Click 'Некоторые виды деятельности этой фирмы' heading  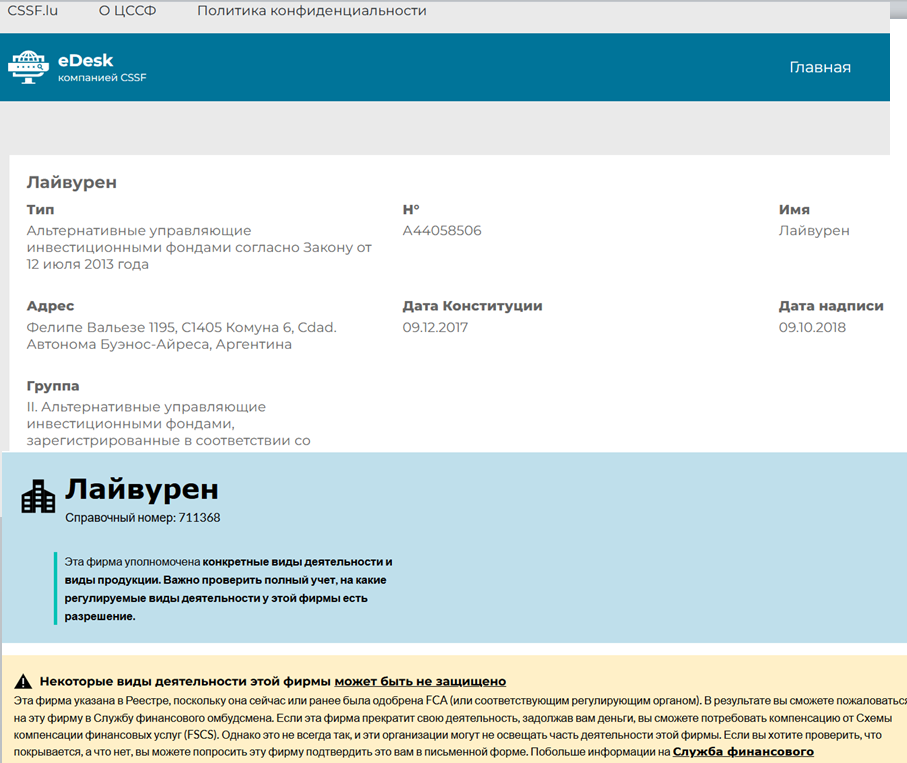(x=185, y=681)
